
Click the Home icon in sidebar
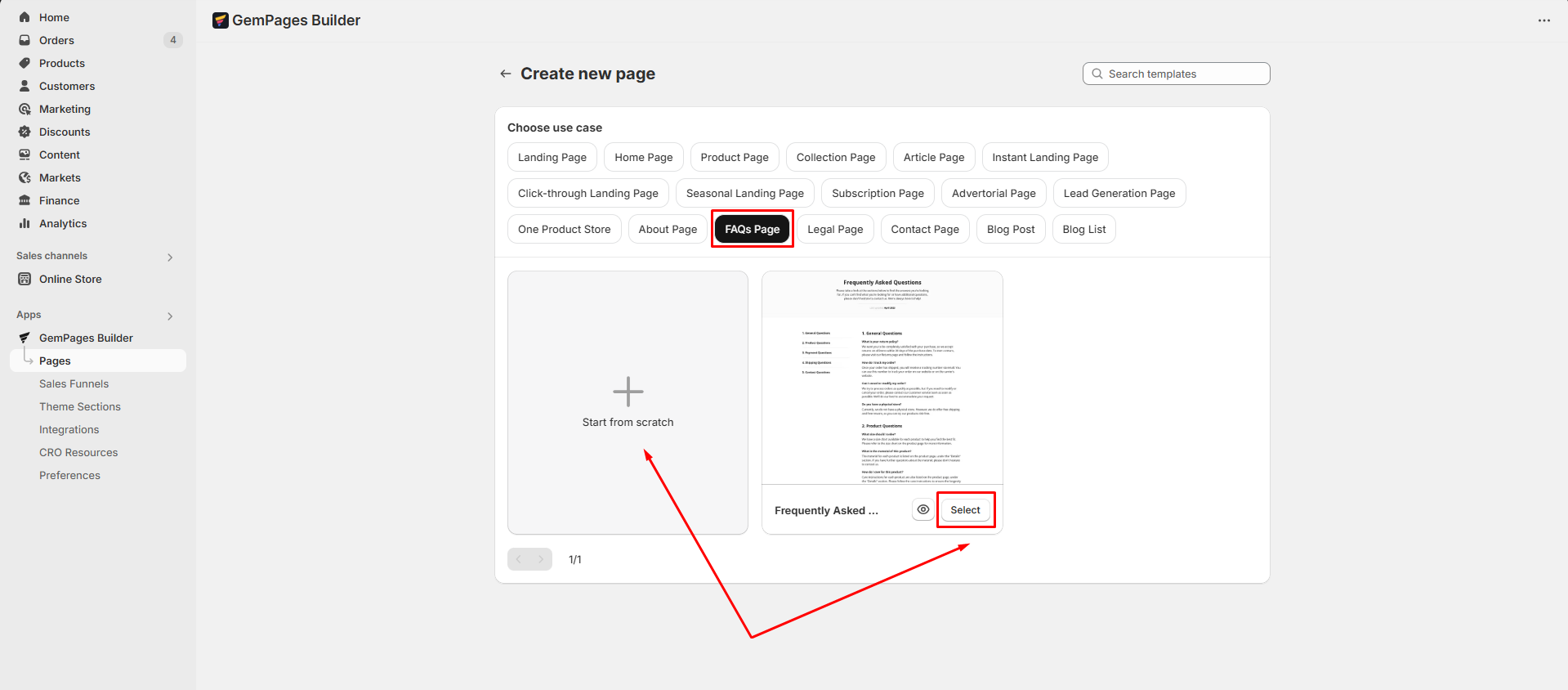coord(25,17)
